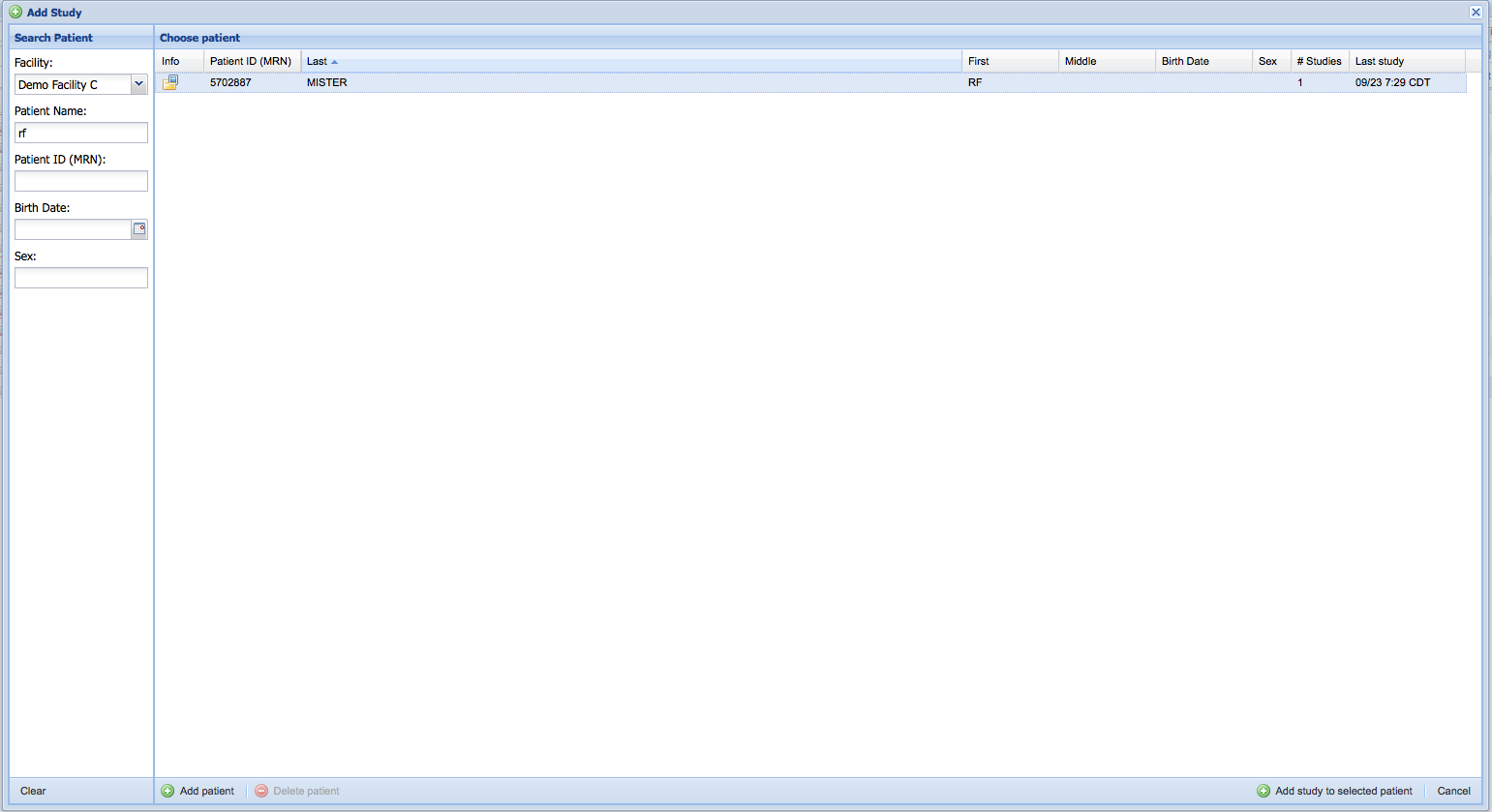This screenshot has width=1492, height=812.
Task: Add study to selected patient
Action: 1334,791
